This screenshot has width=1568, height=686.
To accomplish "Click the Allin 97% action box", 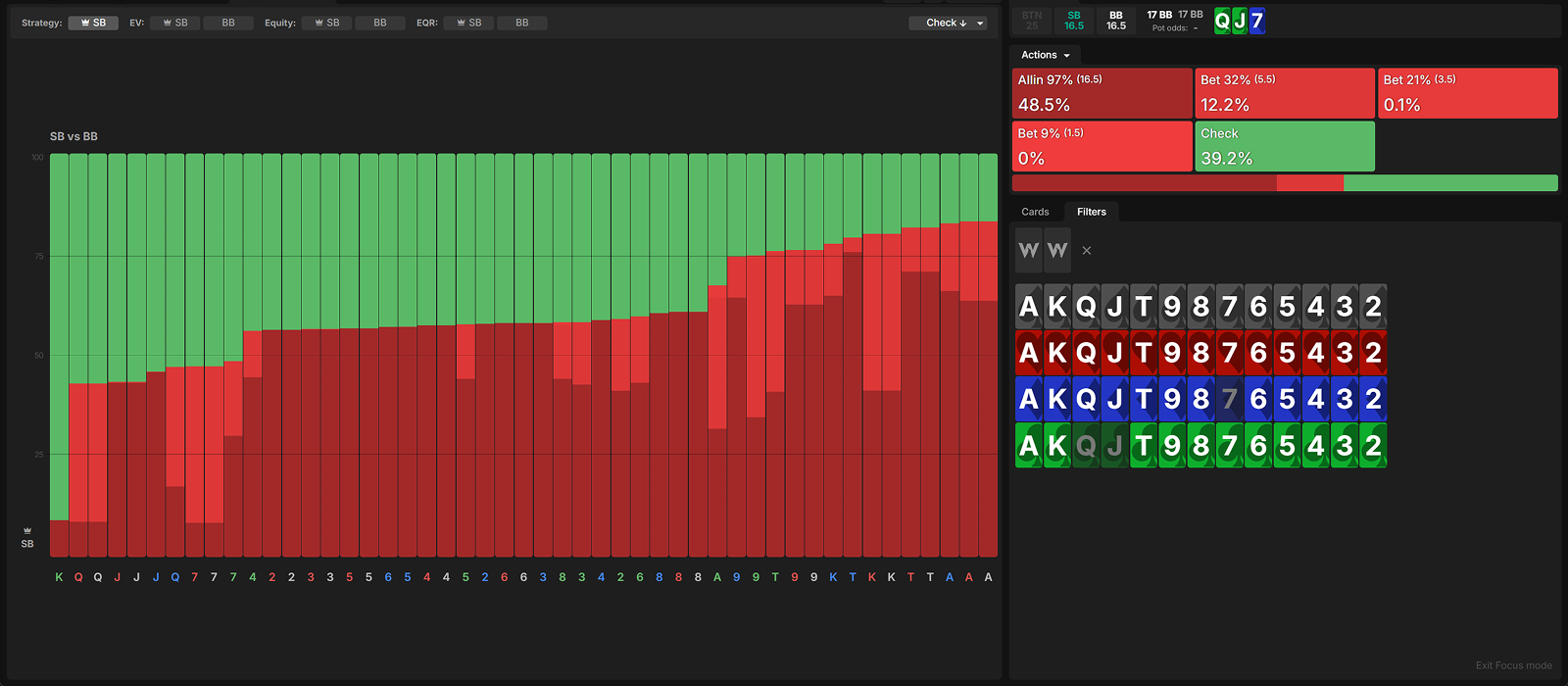I will (1102, 93).
